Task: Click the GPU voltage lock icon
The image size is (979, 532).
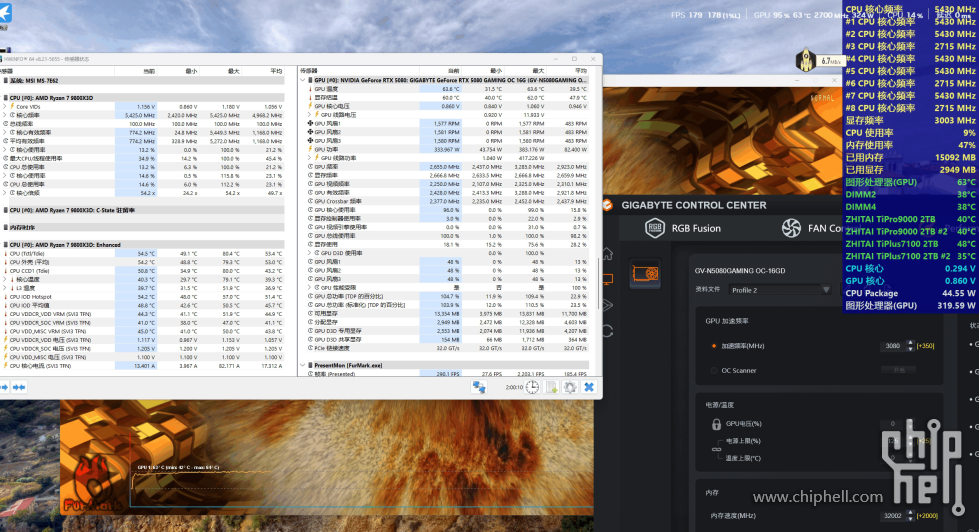Action: (x=716, y=424)
